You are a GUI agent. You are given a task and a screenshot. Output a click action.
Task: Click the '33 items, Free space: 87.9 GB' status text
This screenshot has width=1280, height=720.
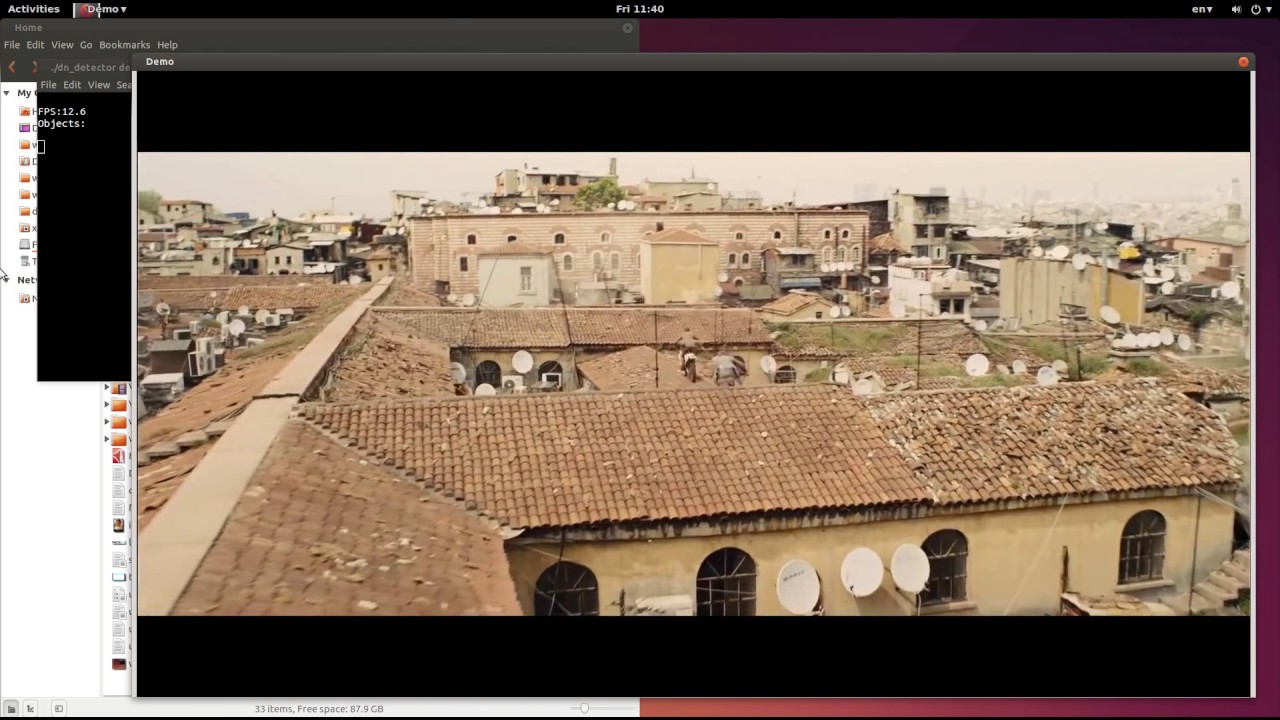(x=319, y=709)
